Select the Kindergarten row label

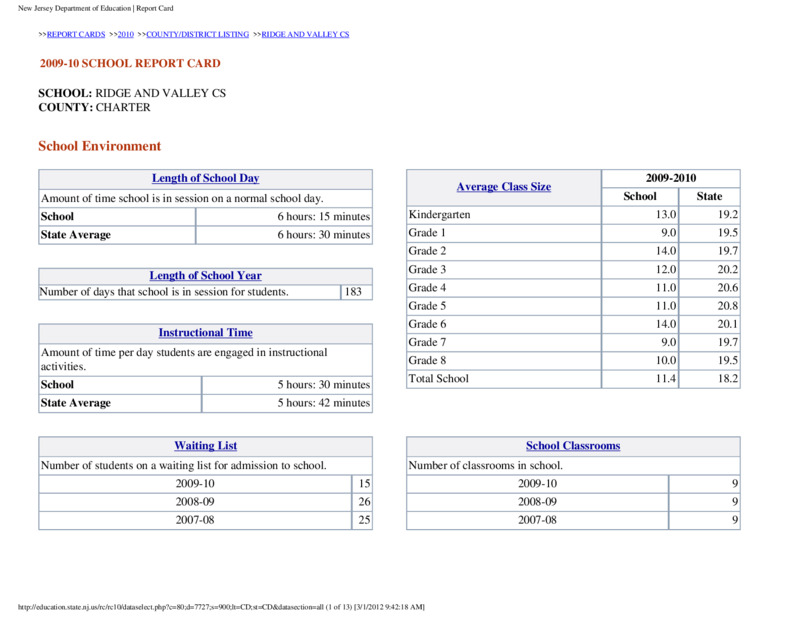pyautogui.click(x=439, y=215)
